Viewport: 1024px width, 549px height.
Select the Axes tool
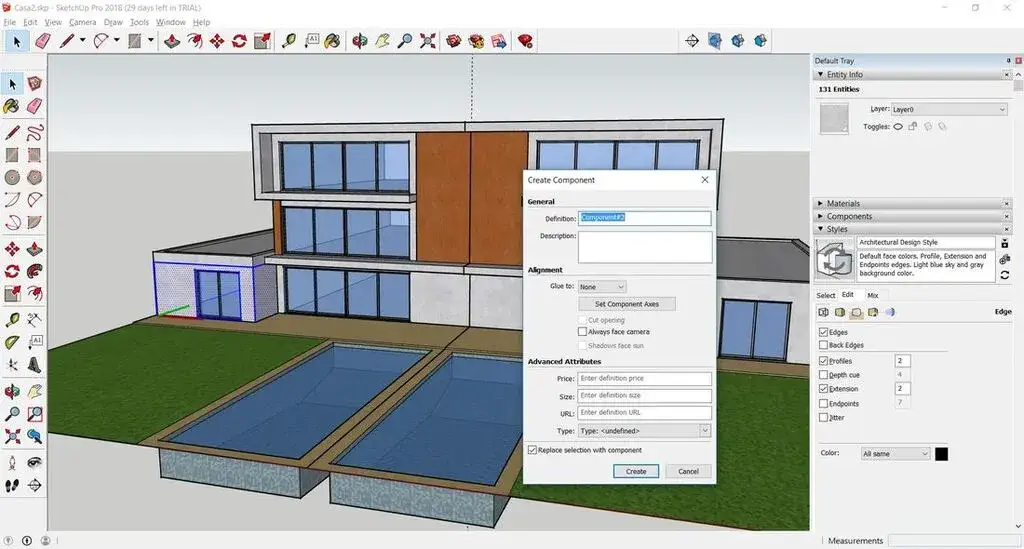coord(12,365)
